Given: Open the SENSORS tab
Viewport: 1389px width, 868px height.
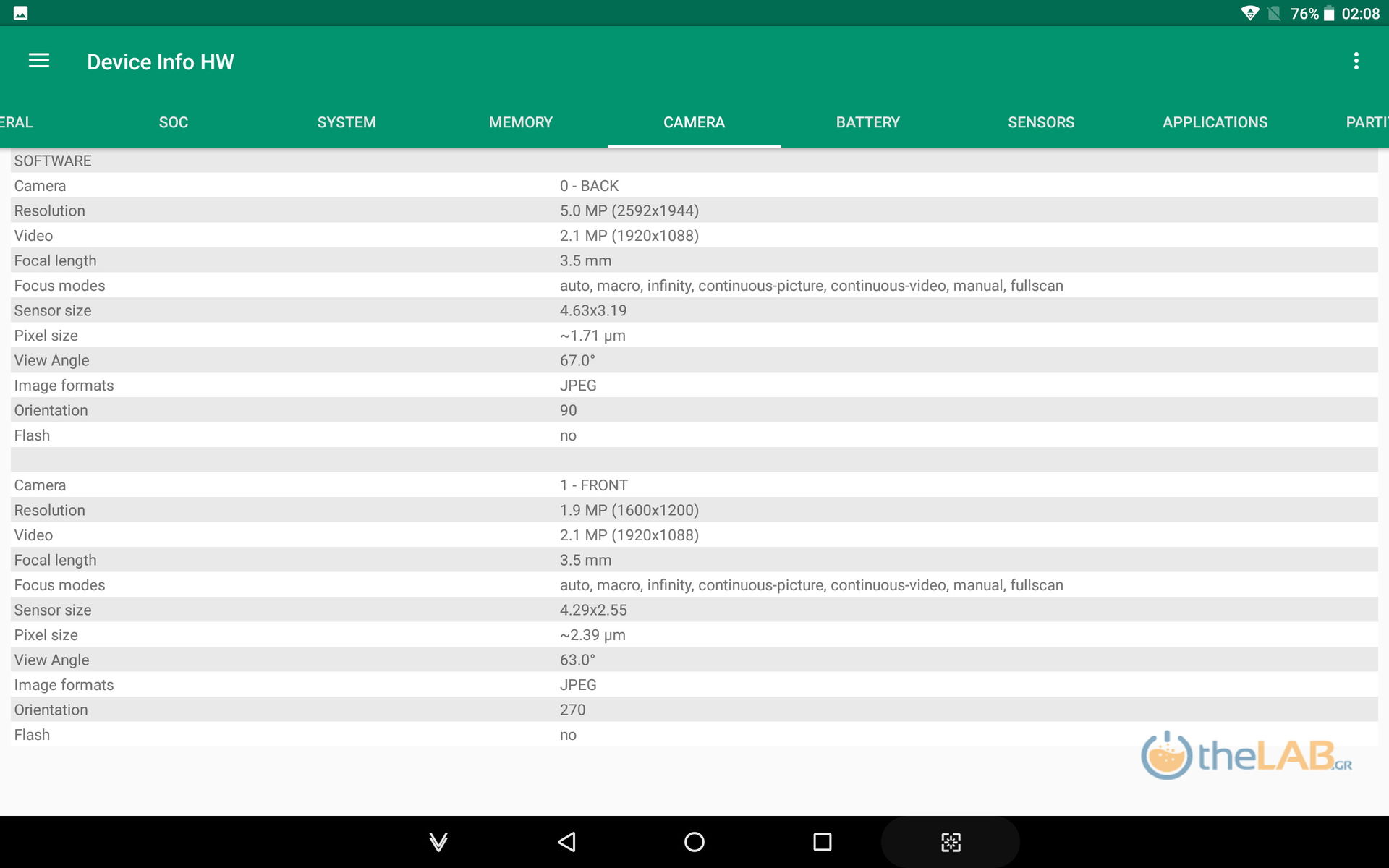Looking at the screenshot, I should [1041, 122].
